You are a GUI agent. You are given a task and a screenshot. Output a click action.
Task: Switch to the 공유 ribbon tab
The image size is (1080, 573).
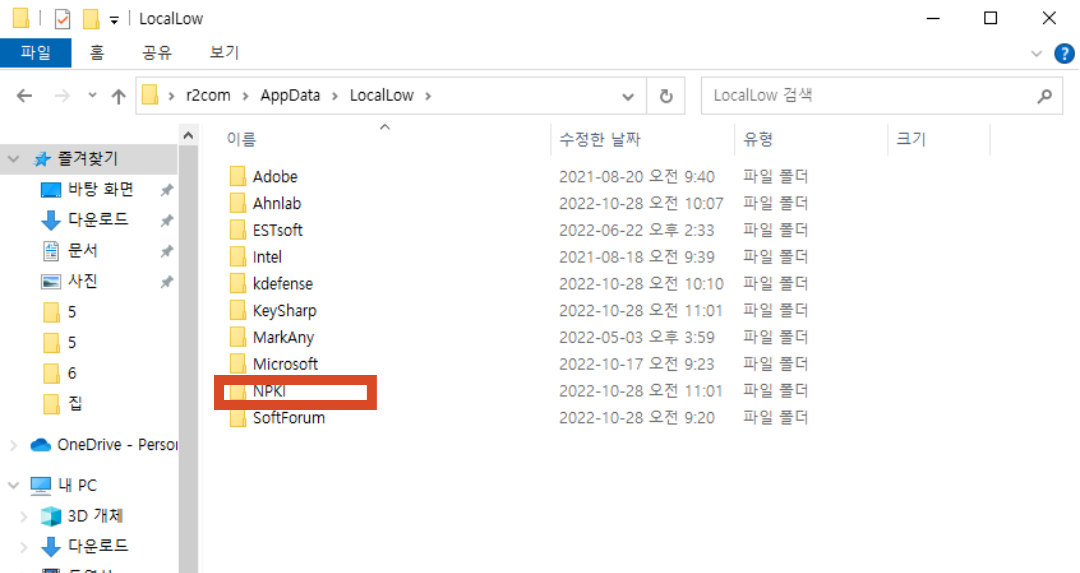(157, 53)
